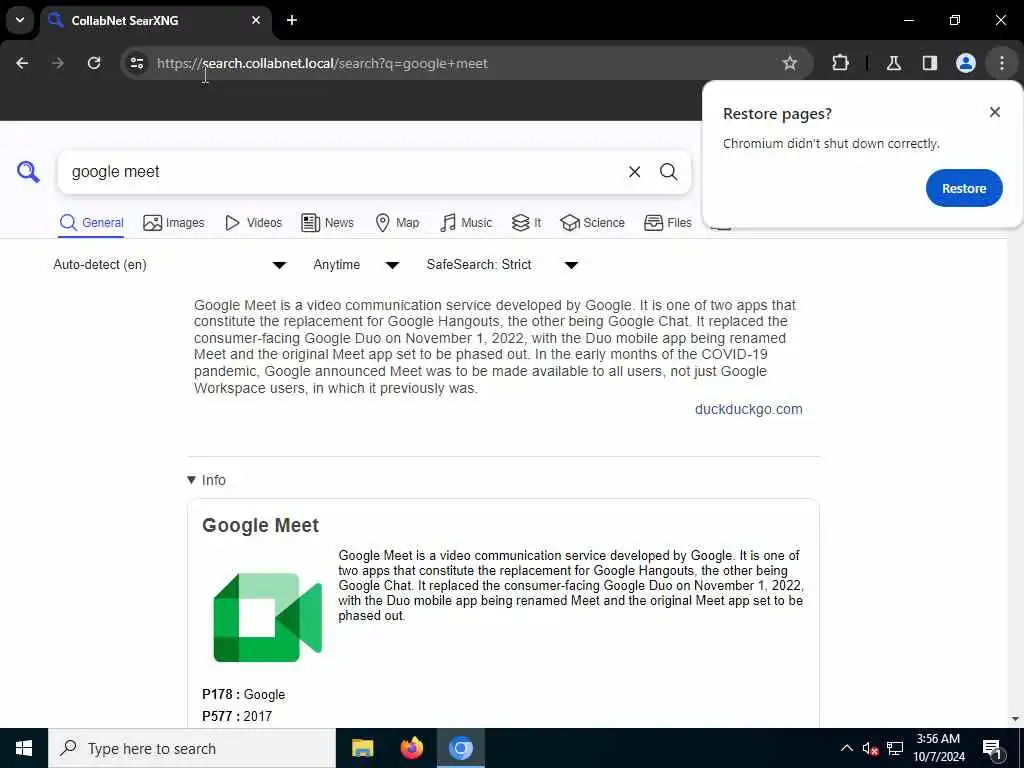The width and height of the screenshot is (1024, 768).
Task: Reload the current page
Action: coord(94,63)
